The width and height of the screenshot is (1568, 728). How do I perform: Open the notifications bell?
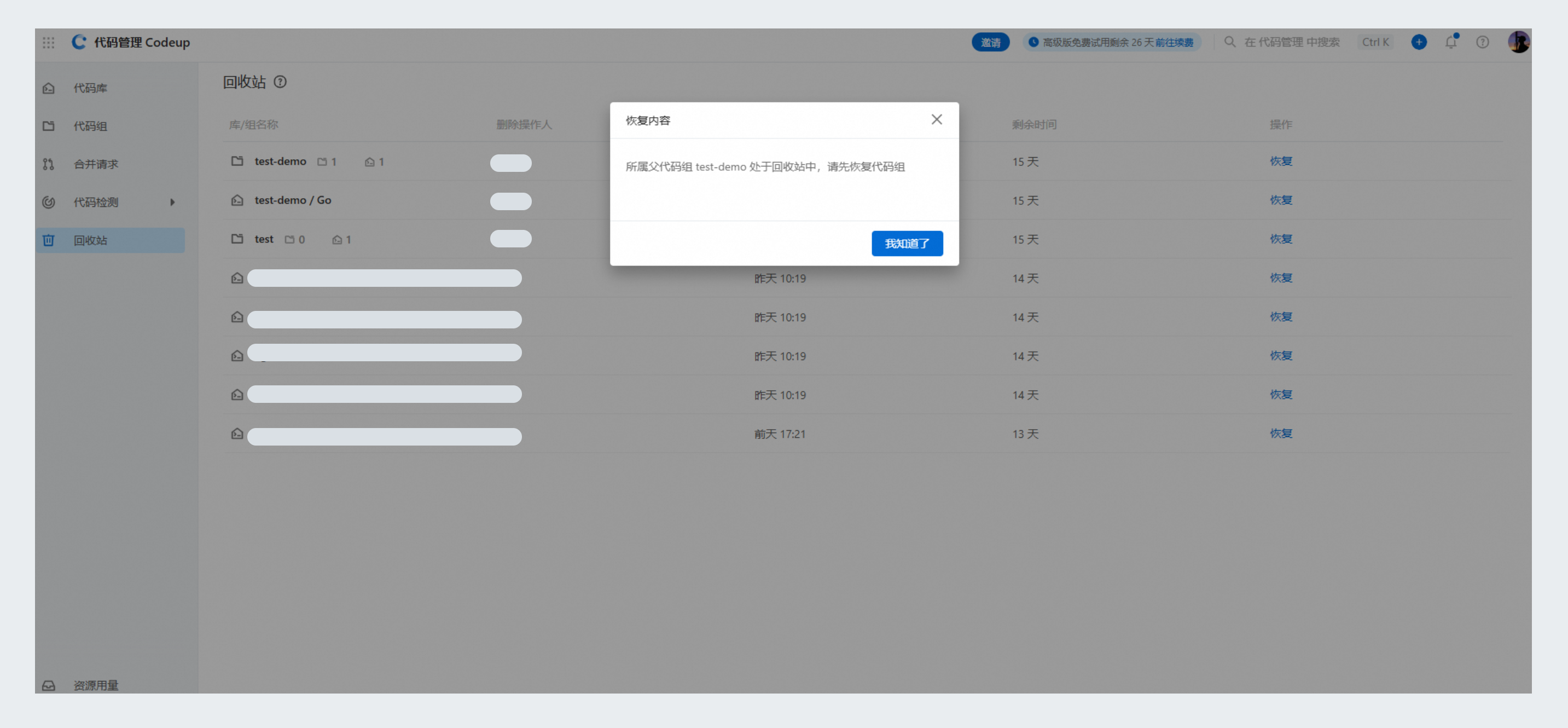[x=1451, y=42]
